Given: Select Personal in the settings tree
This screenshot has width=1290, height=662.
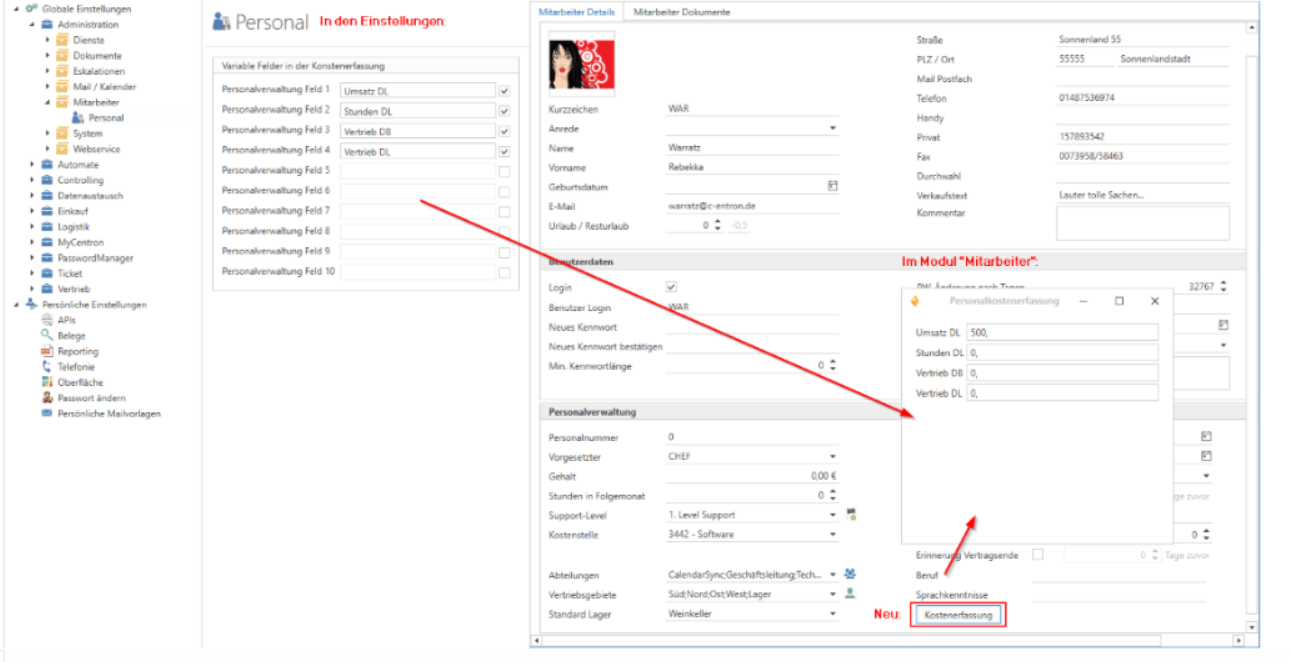Looking at the screenshot, I should click(106, 118).
